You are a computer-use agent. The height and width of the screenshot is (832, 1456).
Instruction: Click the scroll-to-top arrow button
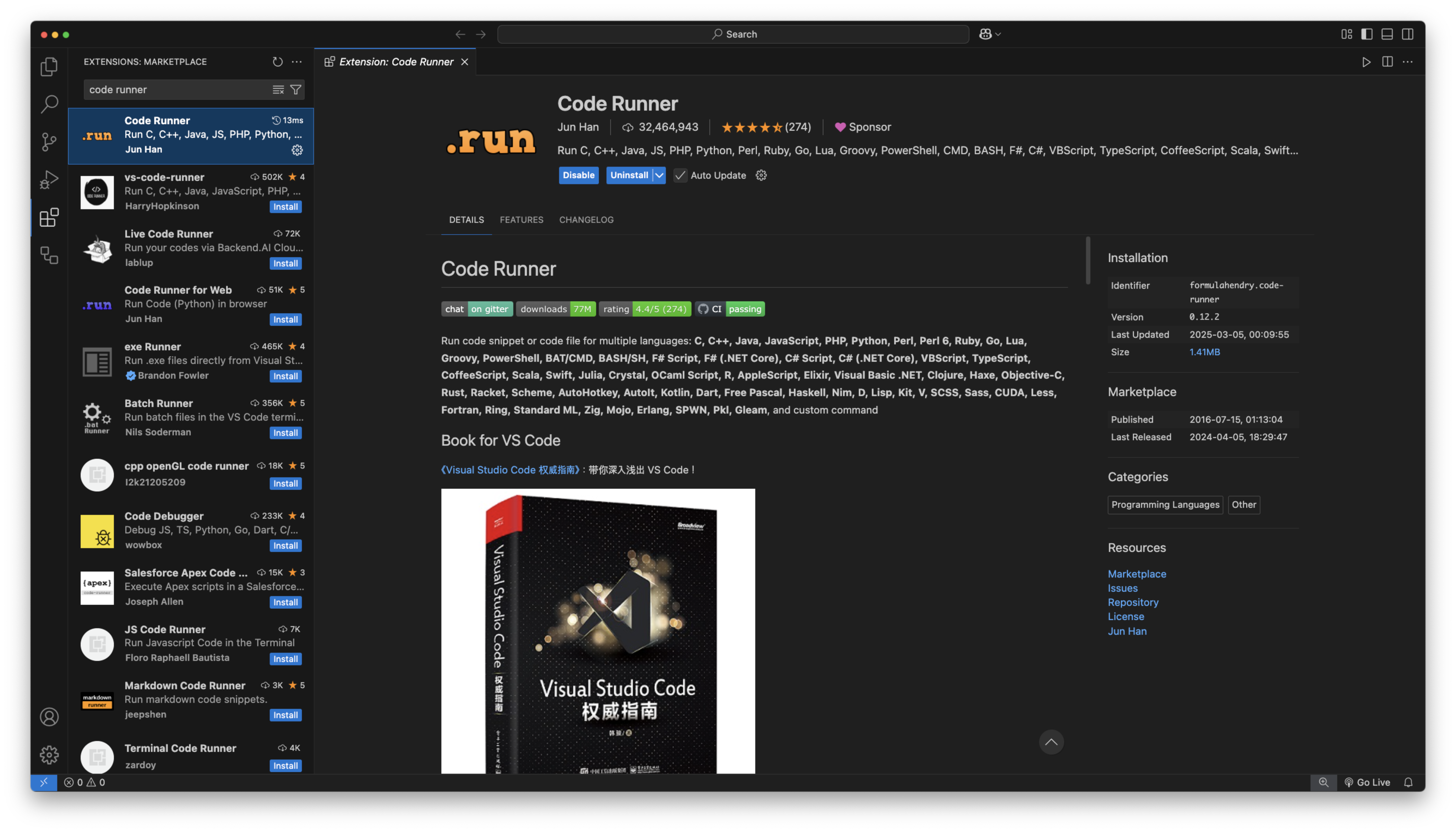1051,742
